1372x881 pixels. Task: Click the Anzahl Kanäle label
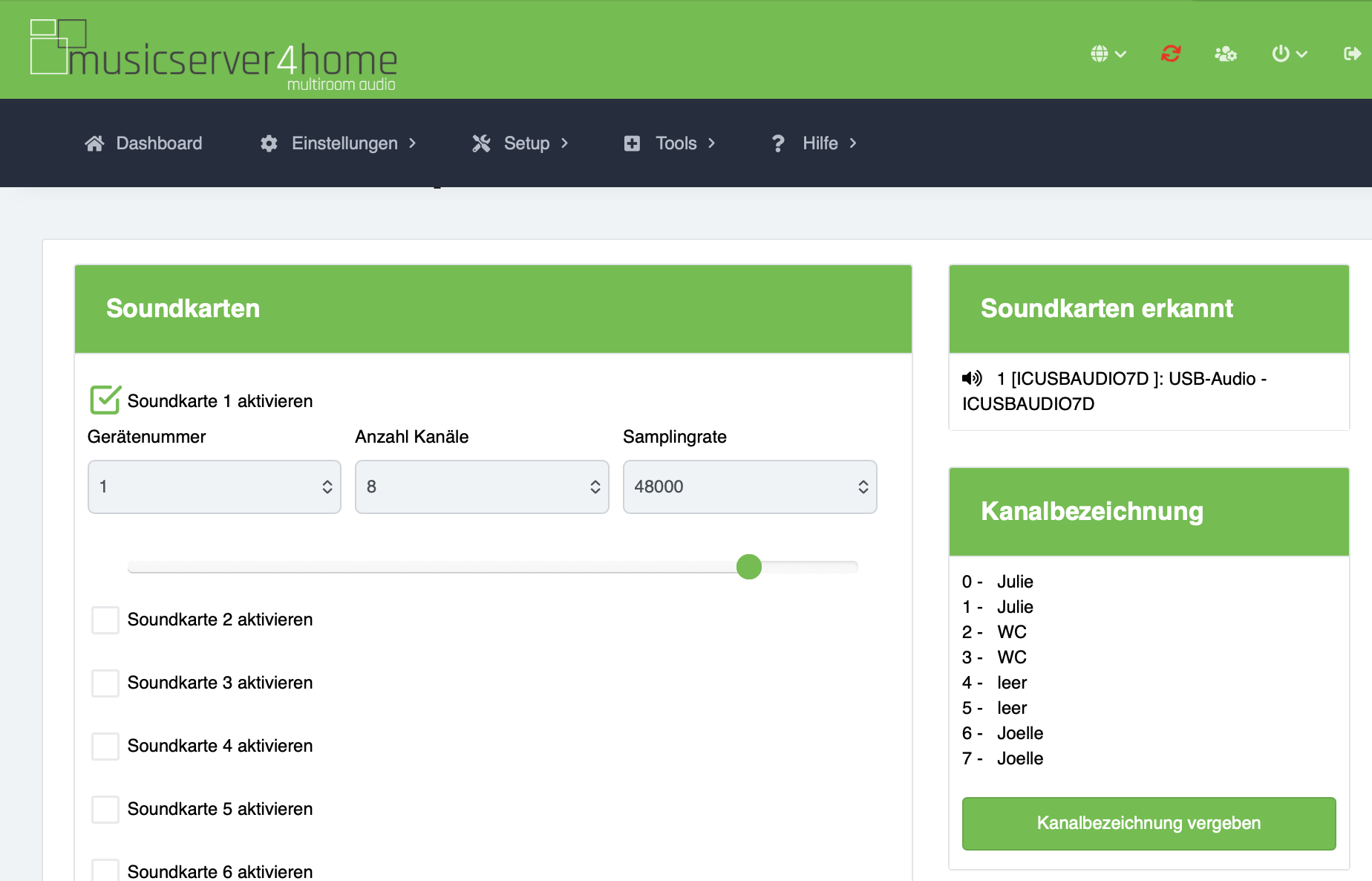(x=412, y=437)
